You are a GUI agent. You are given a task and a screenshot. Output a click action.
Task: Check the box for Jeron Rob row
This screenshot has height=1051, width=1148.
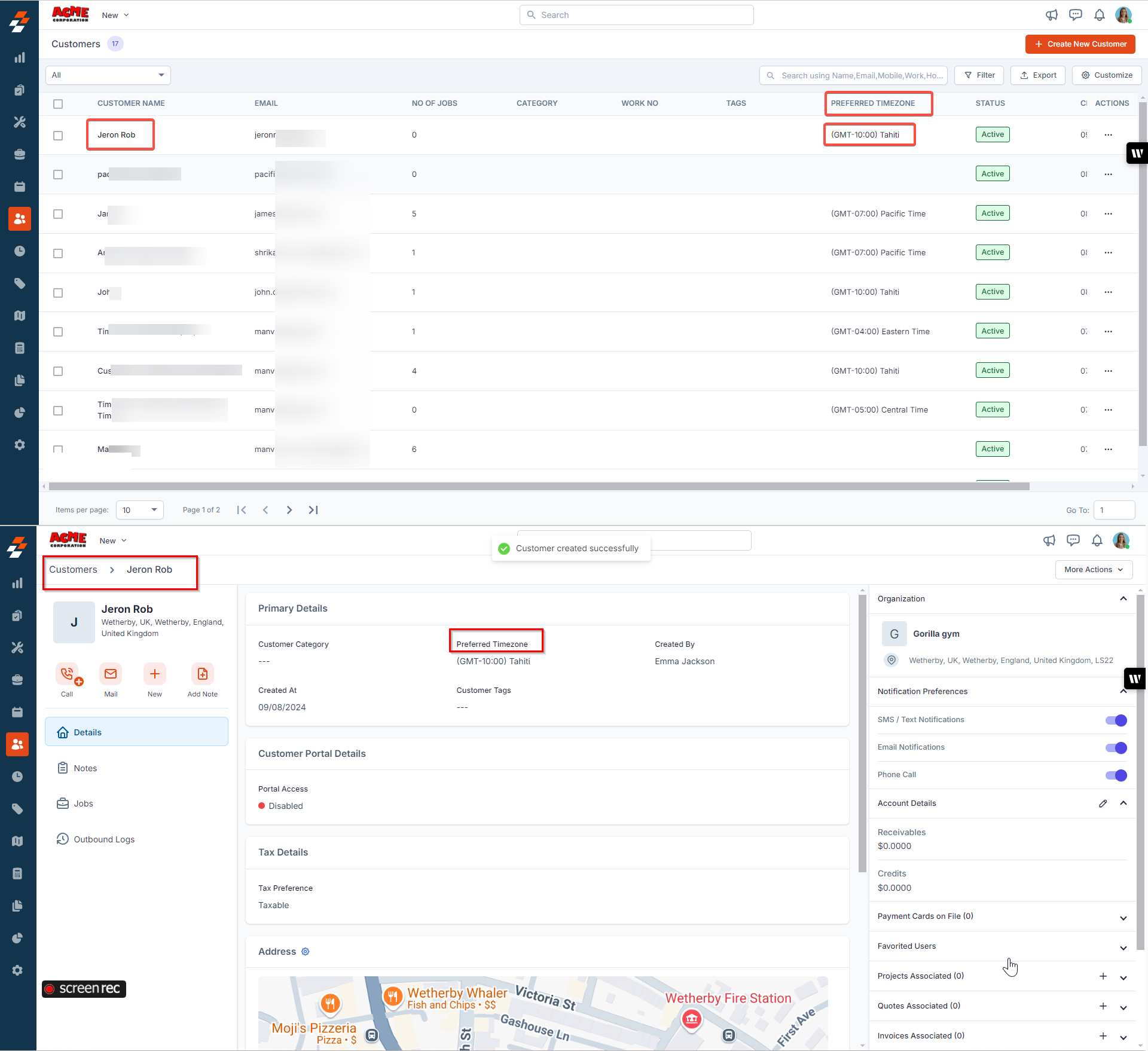coord(58,136)
